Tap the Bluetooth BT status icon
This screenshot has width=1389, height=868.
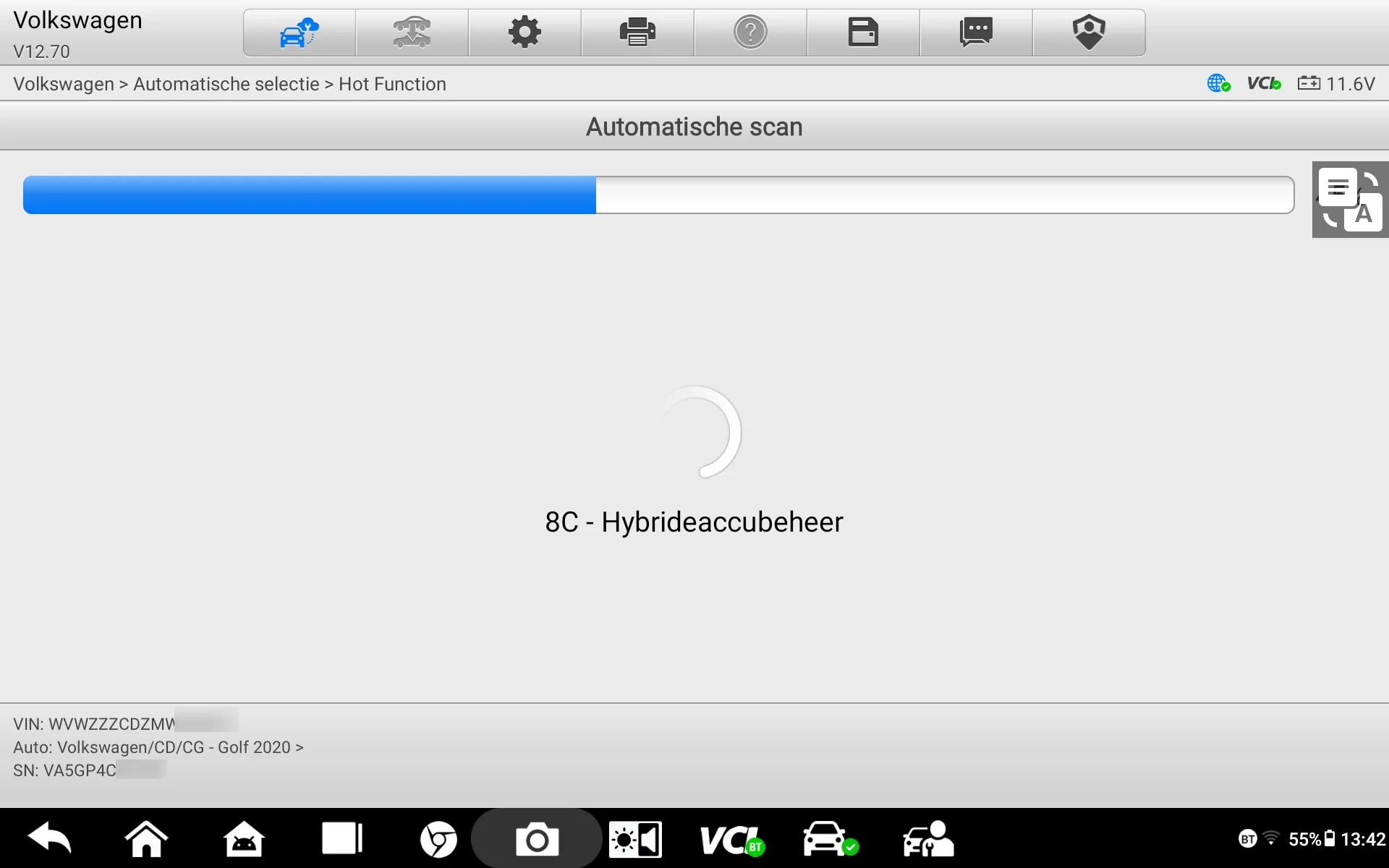pyautogui.click(x=1248, y=839)
